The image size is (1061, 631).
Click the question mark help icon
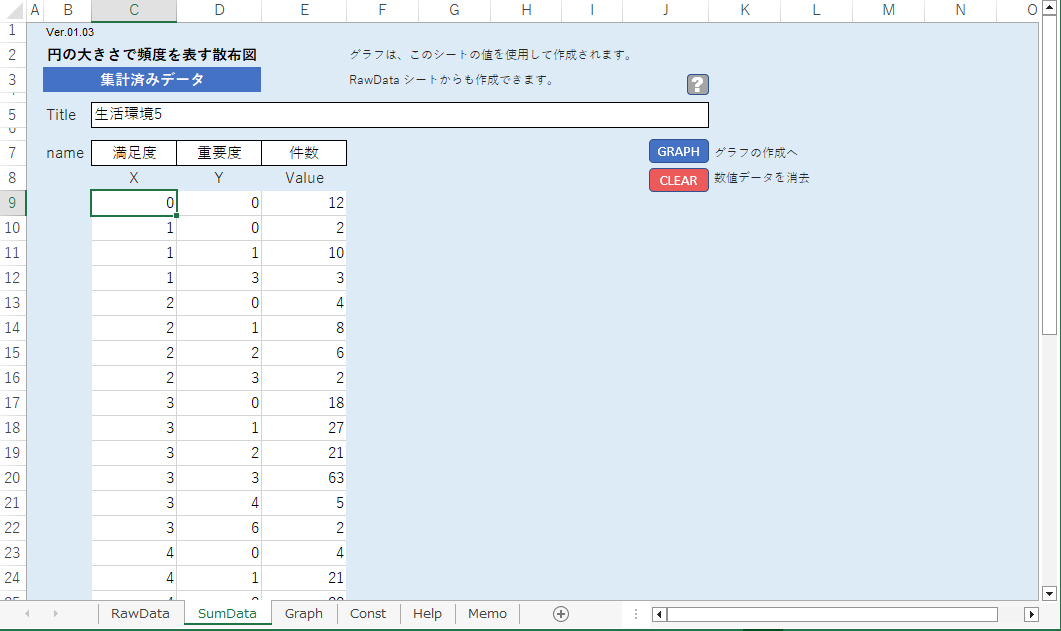click(x=697, y=85)
